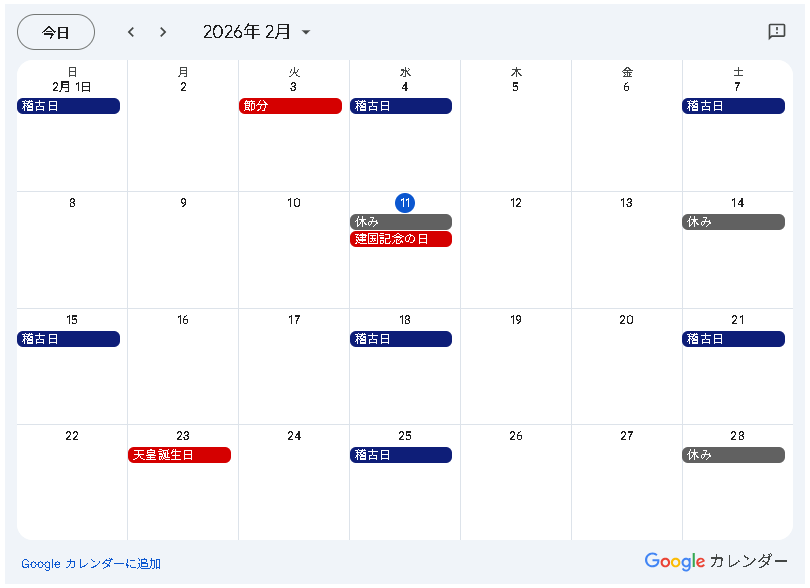Click the 休み event on February 11
Screen dimensions: 810x588
pyautogui.click(x=401, y=222)
